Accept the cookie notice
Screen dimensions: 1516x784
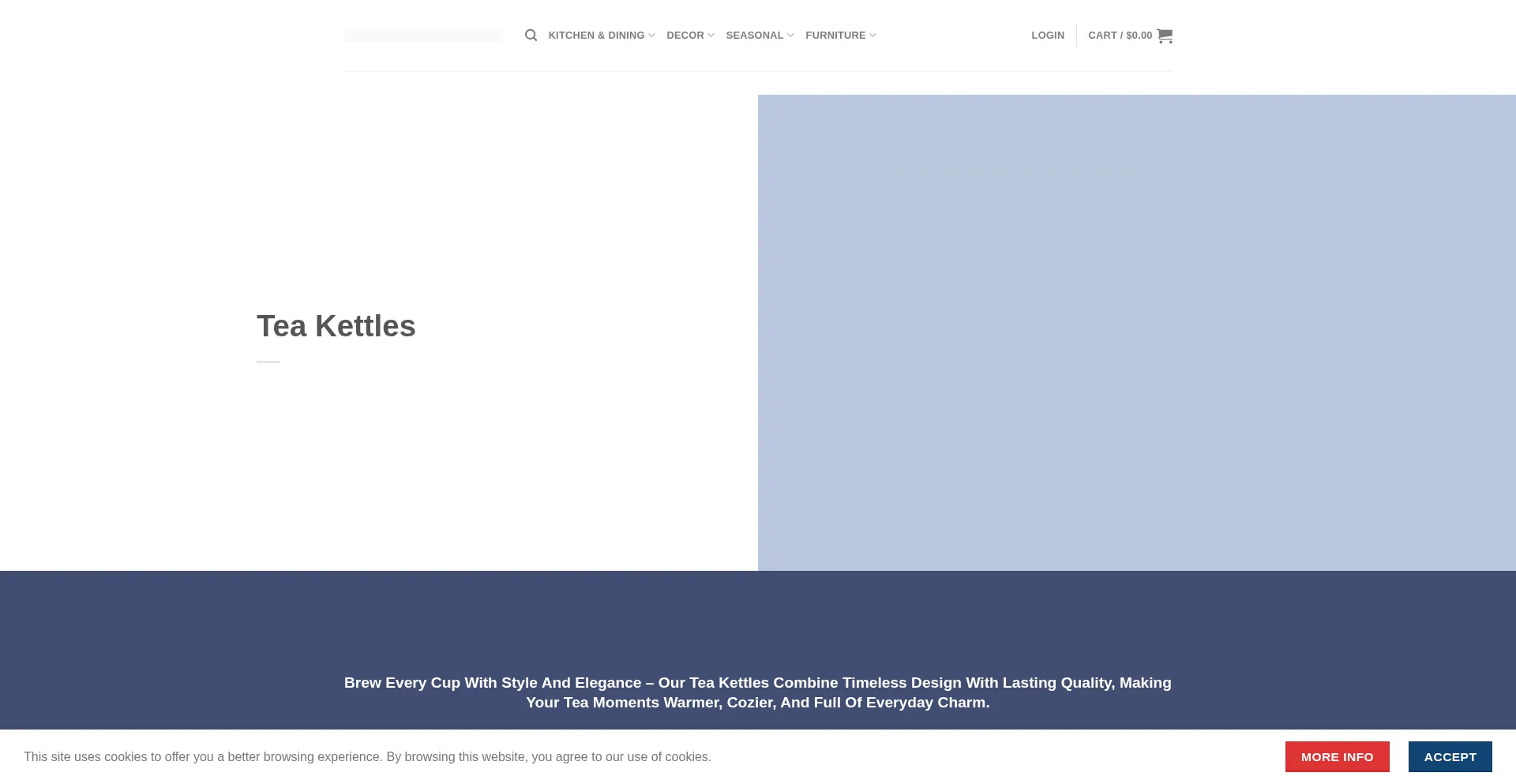click(x=1450, y=756)
